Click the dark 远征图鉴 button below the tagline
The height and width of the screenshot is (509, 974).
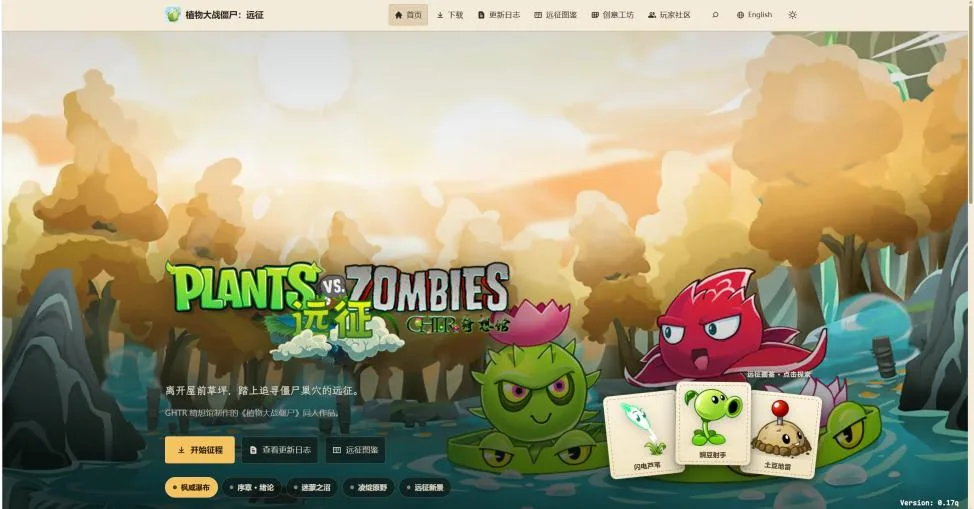pyautogui.click(x=355, y=450)
